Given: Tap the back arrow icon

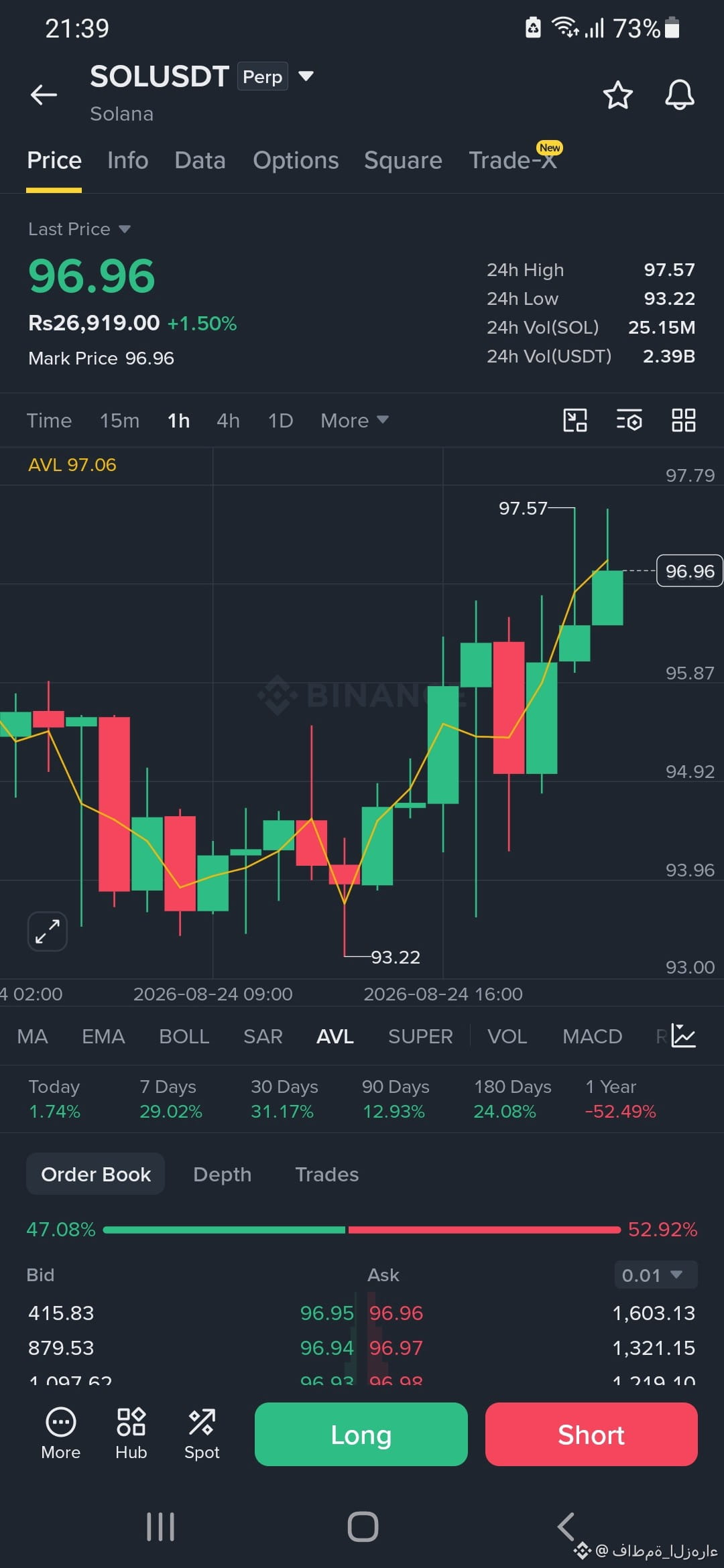Looking at the screenshot, I should 44,94.
